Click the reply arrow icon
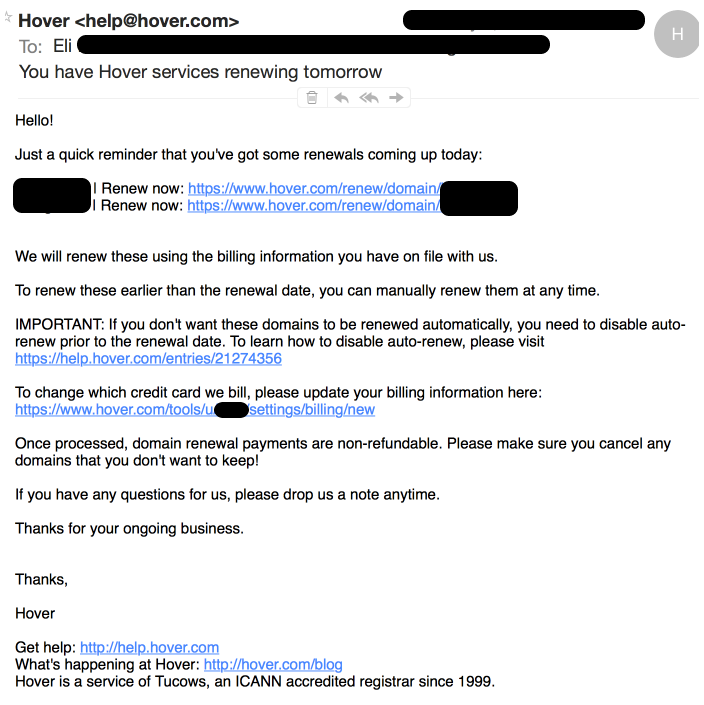Screen dimensions: 704x705 tap(342, 98)
